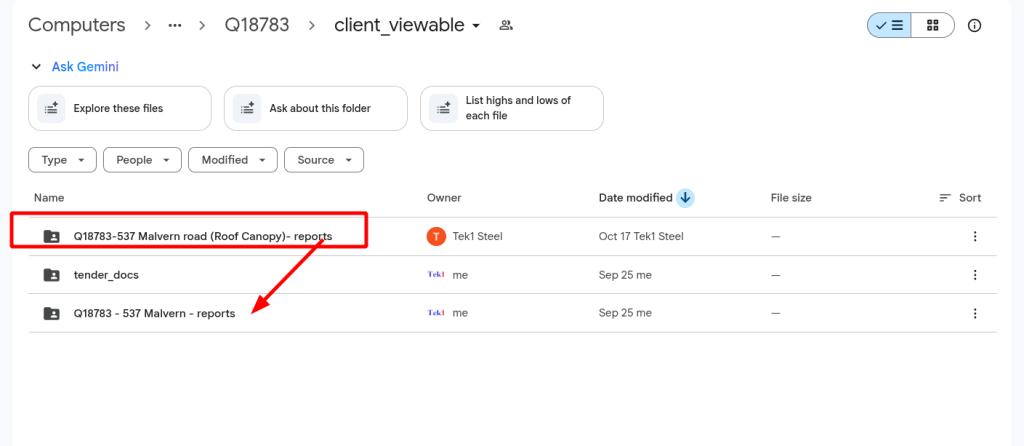Open the People filter dropdown

point(143,160)
